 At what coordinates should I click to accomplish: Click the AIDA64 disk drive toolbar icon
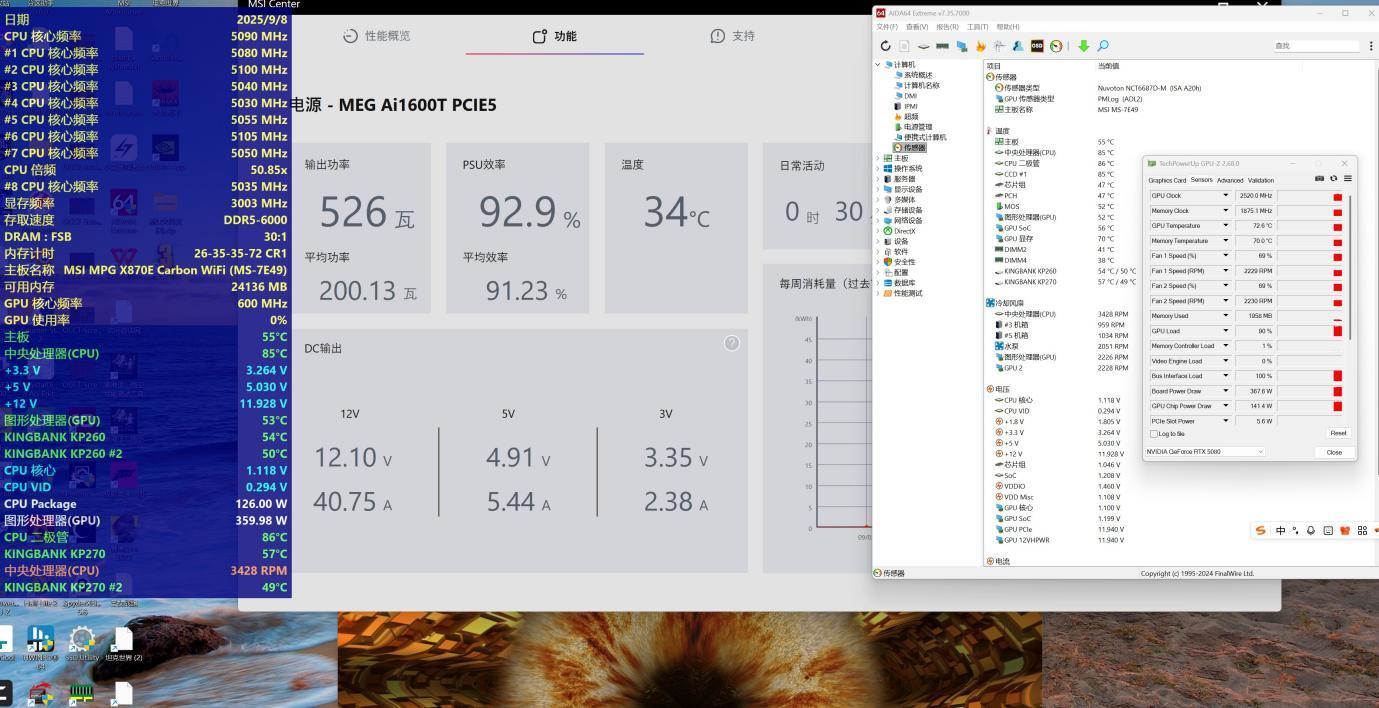pos(923,46)
